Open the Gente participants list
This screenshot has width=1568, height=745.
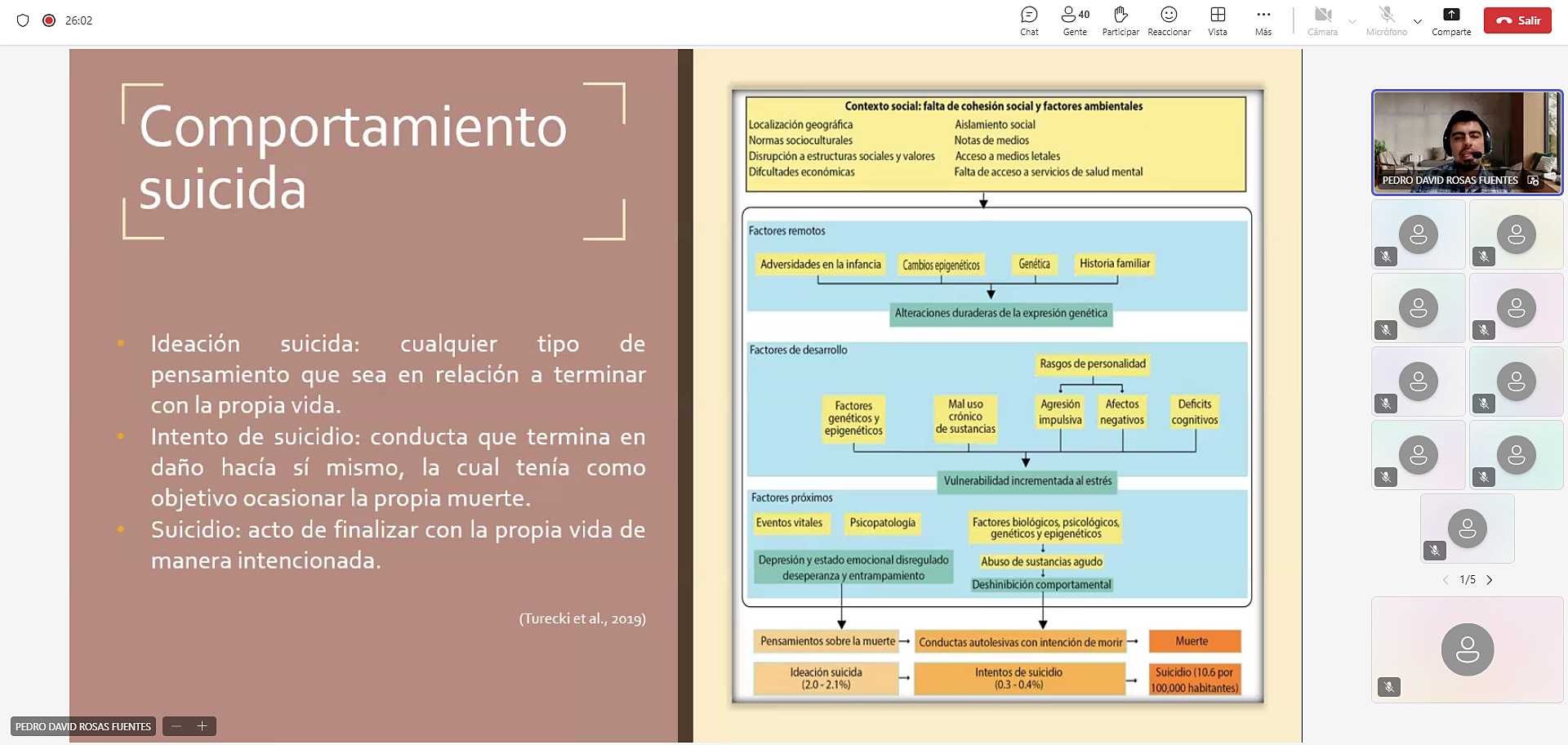[x=1075, y=21]
